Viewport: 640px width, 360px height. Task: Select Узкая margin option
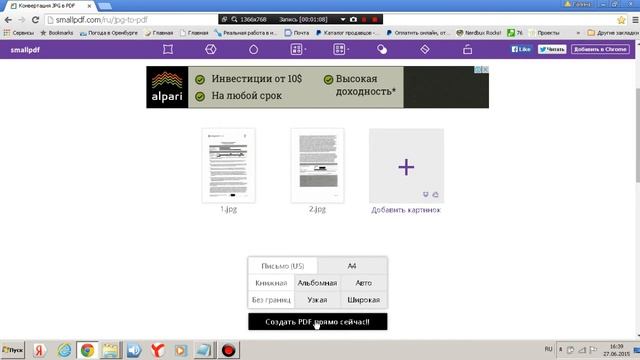[x=317, y=300]
